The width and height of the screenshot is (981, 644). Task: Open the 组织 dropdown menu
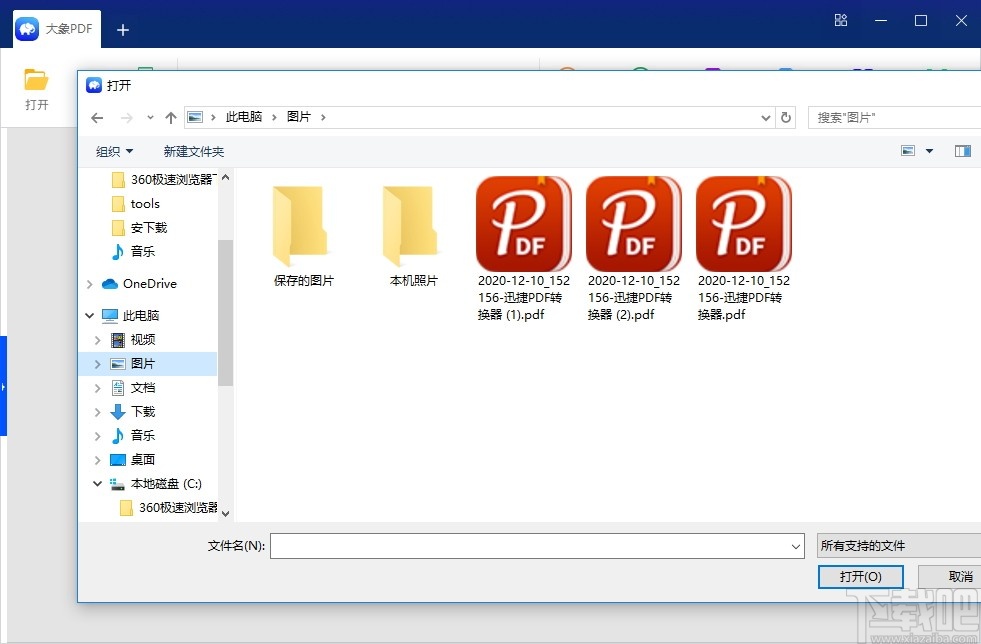(x=113, y=150)
